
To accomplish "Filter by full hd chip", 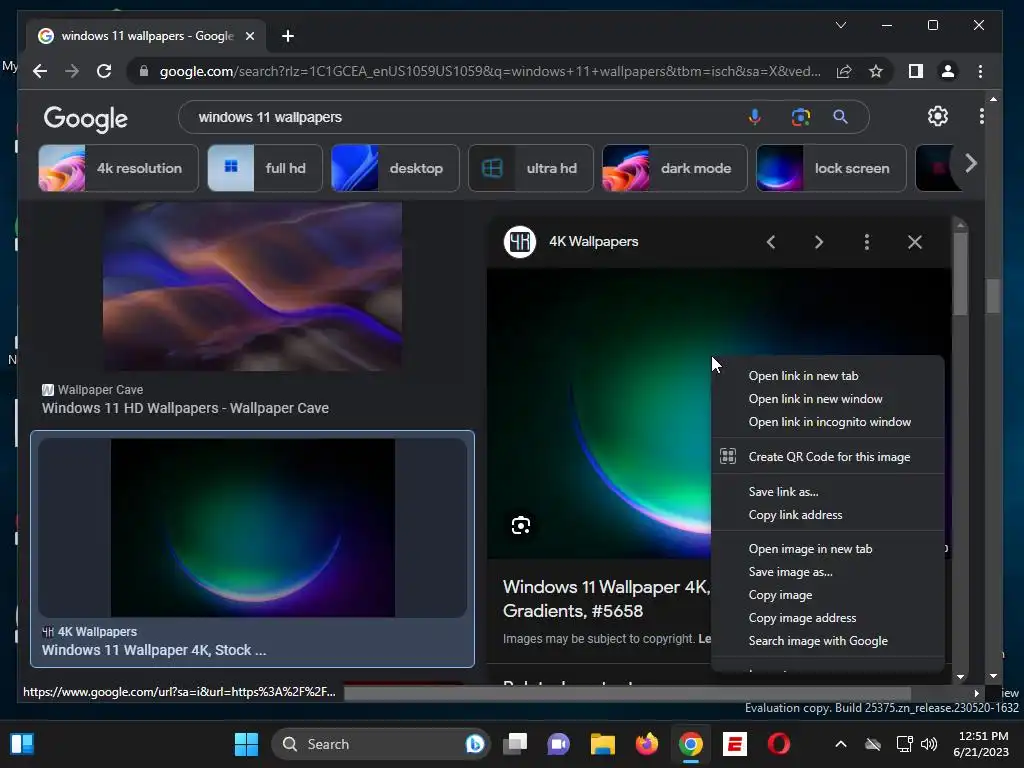I will 264,168.
